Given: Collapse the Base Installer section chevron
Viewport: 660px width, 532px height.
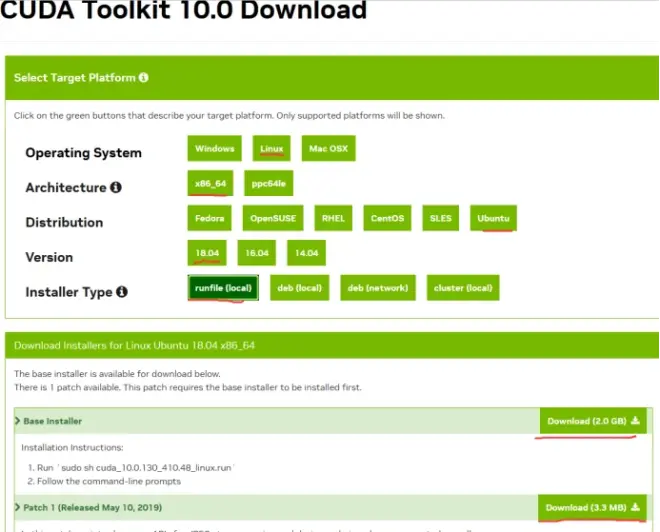Looking at the screenshot, I should click(x=17, y=421).
